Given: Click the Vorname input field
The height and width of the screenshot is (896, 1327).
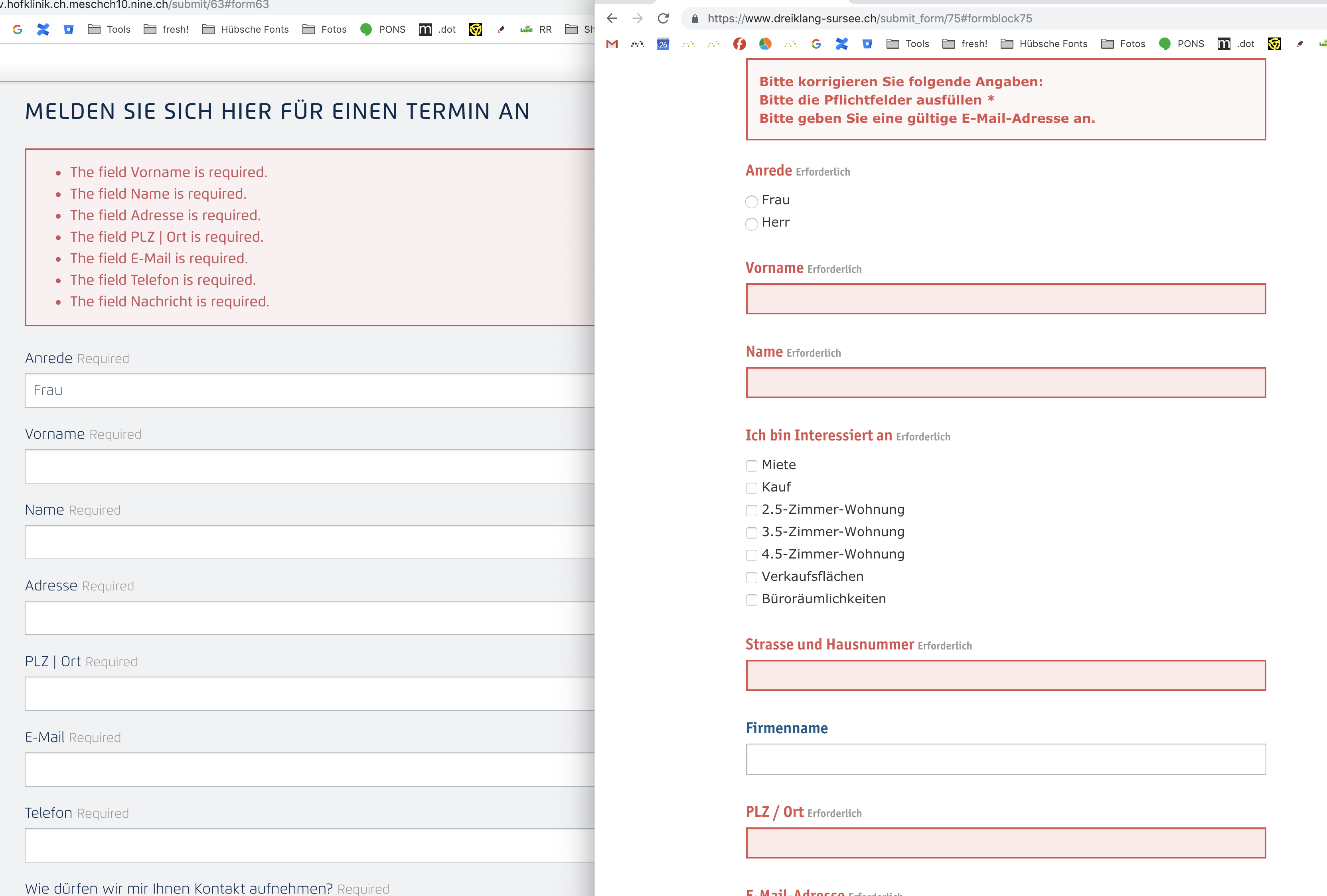Looking at the screenshot, I should 1005,299.
